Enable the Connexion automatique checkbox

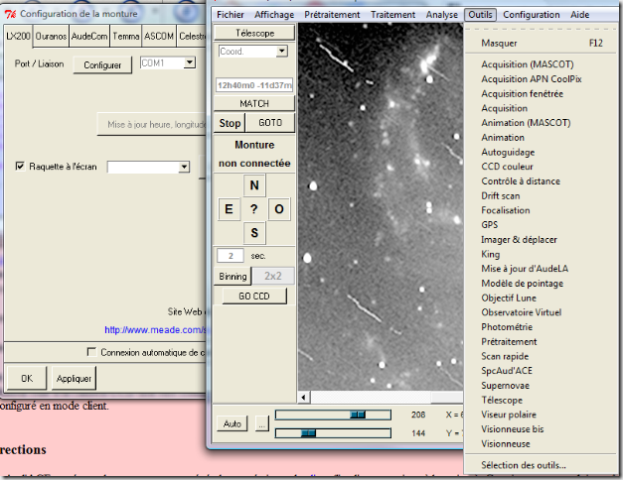[x=92, y=352]
